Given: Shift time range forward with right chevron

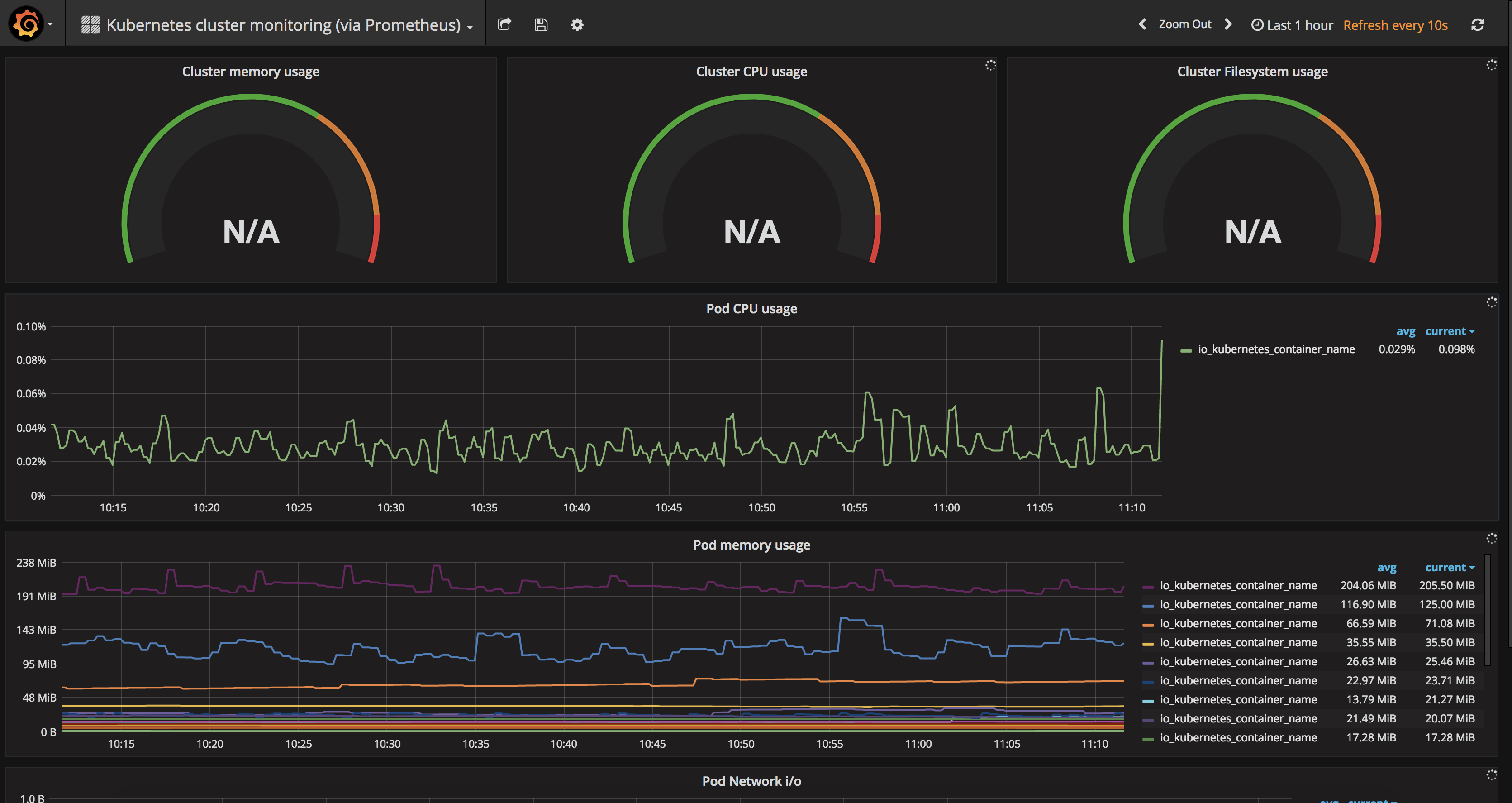Looking at the screenshot, I should (1228, 24).
